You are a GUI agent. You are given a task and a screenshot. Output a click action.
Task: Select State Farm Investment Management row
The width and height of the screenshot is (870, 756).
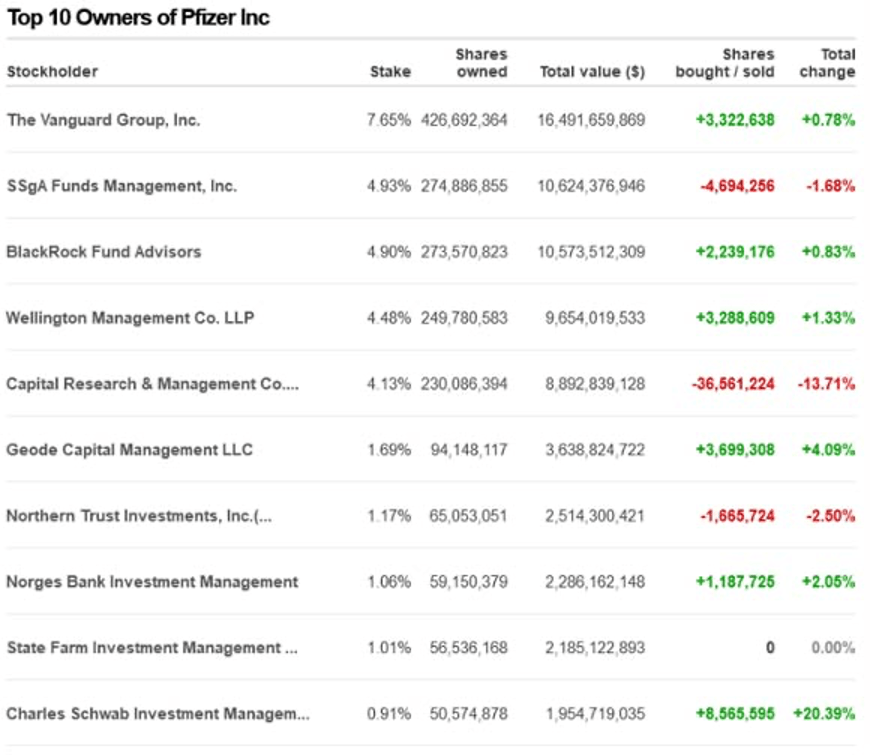tap(152, 648)
